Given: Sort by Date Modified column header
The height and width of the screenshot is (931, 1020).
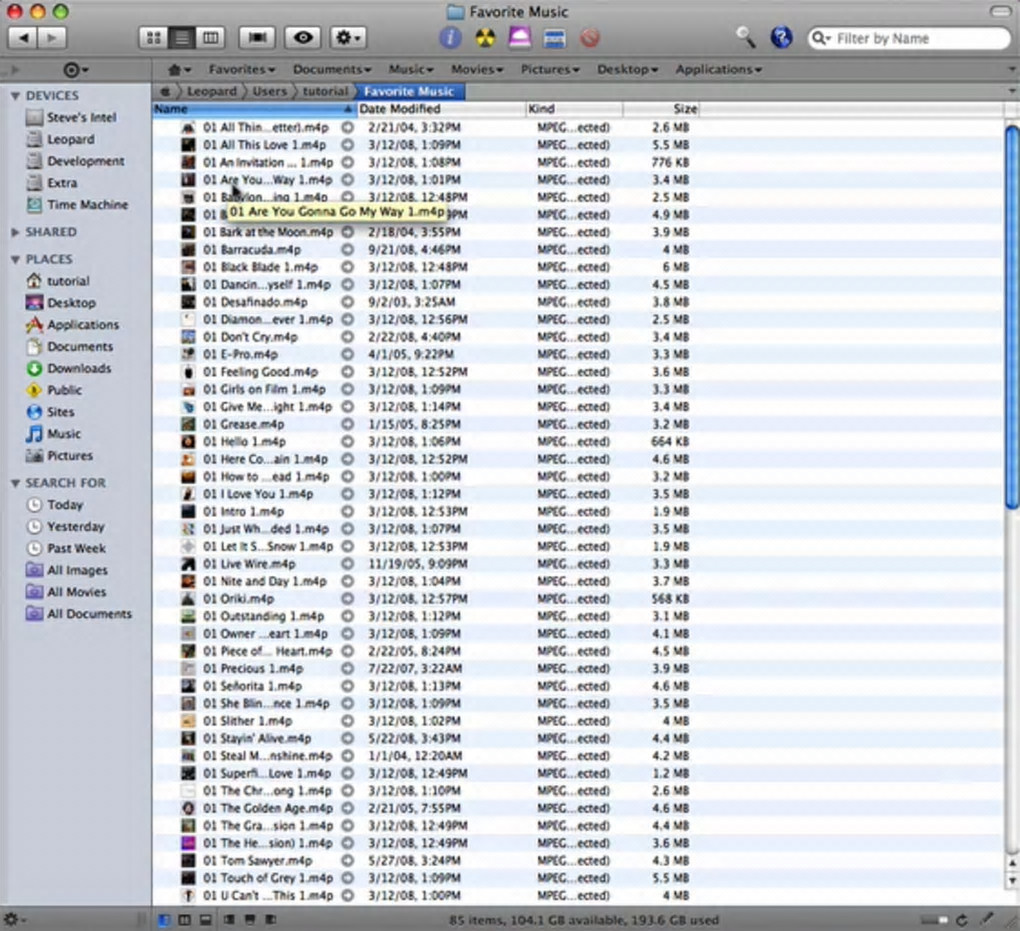Looking at the screenshot, I should click(441, 109).
